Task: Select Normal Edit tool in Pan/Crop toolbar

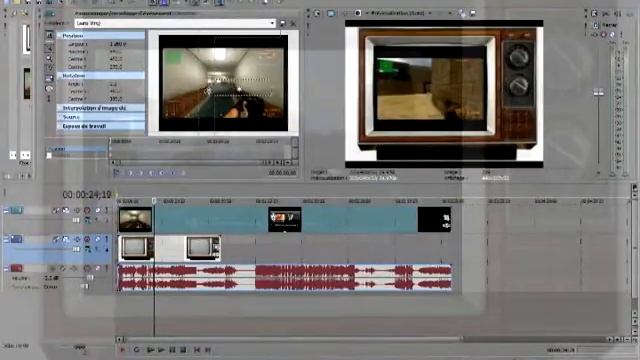Action: [49, 47]
